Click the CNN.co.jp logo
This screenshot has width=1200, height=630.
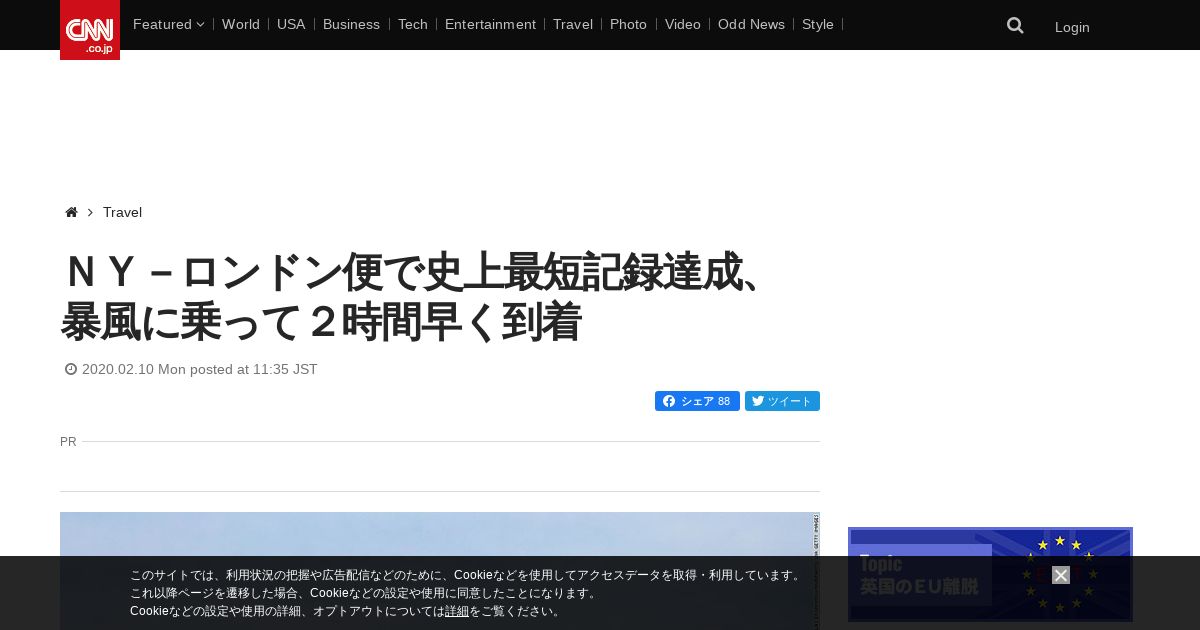click(90, 30)
